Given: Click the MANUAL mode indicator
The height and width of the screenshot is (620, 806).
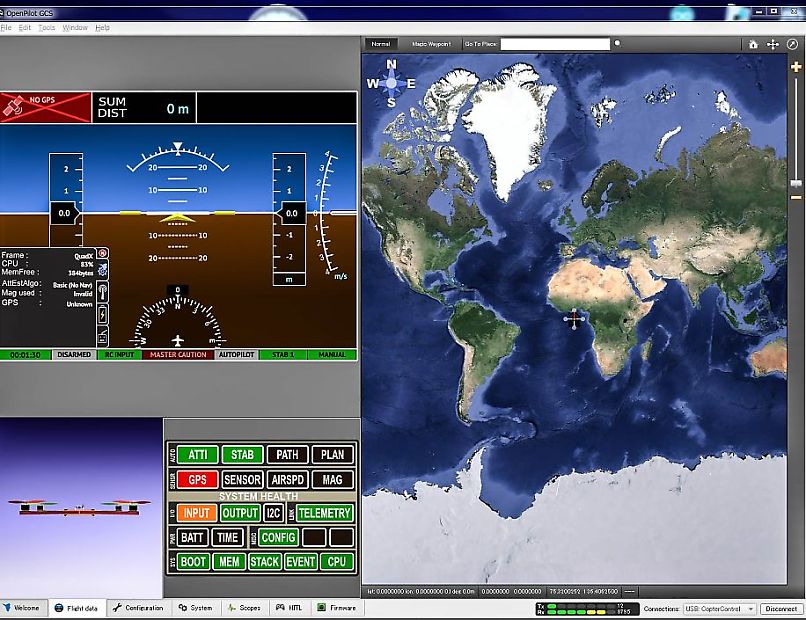Looking at the screenshot, I should pyautogui.click(x=332, y=355).
